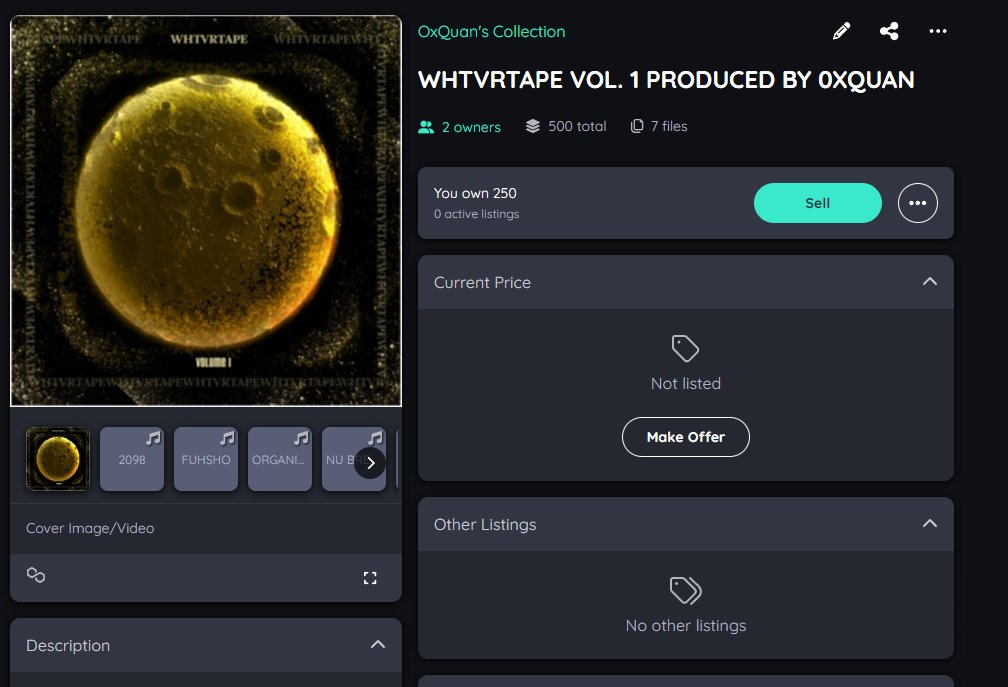Viewport: 1008px width, 687px height.
Task: Click the people icon next to 2 owners
Action: [426, 127]
